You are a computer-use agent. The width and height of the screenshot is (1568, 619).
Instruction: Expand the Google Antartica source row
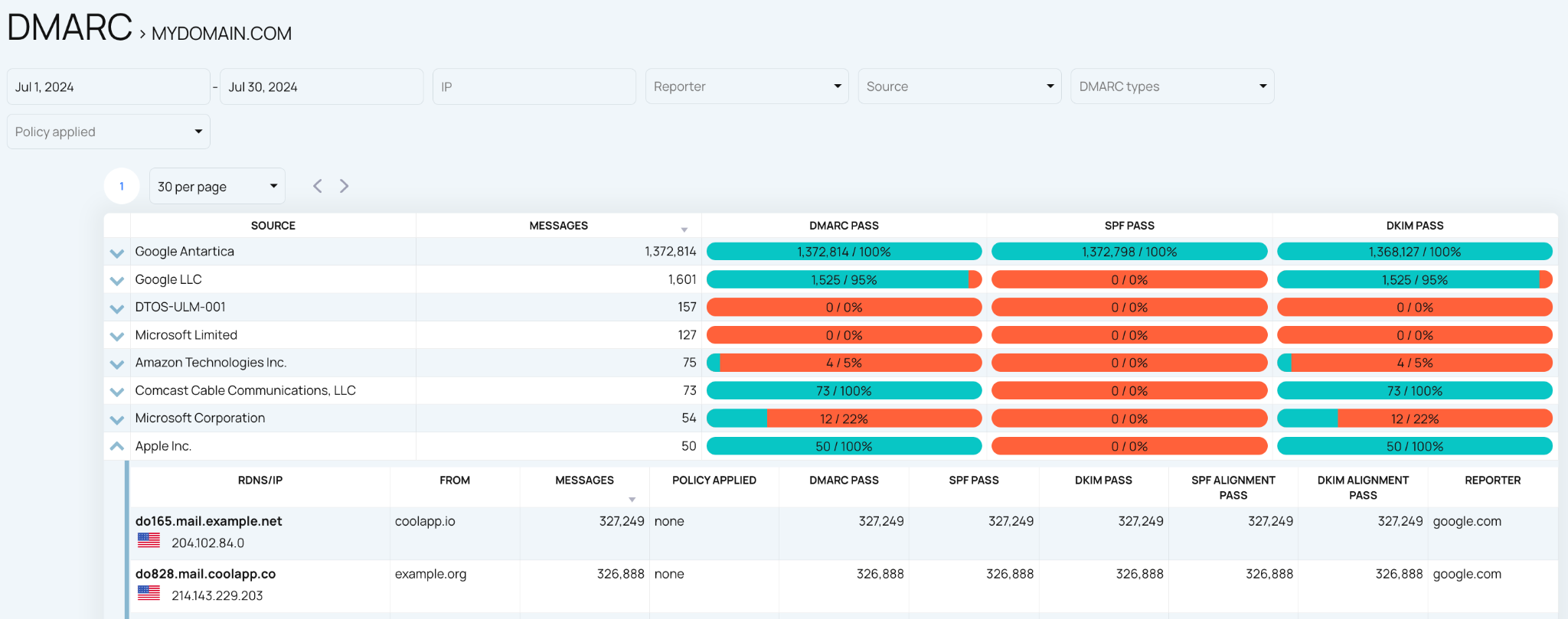click(x=116, y=252)
